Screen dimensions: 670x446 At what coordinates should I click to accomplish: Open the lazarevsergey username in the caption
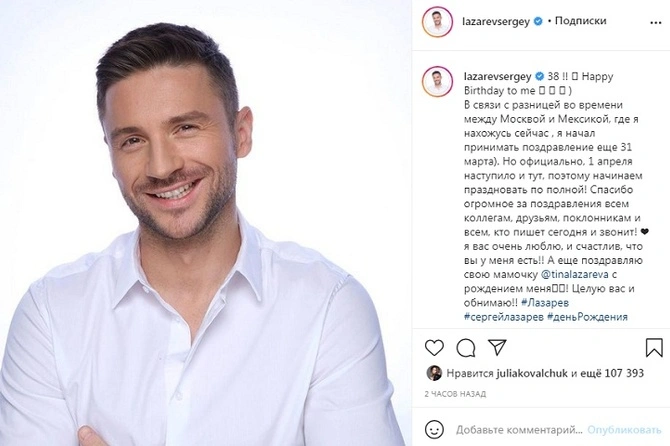497,76
